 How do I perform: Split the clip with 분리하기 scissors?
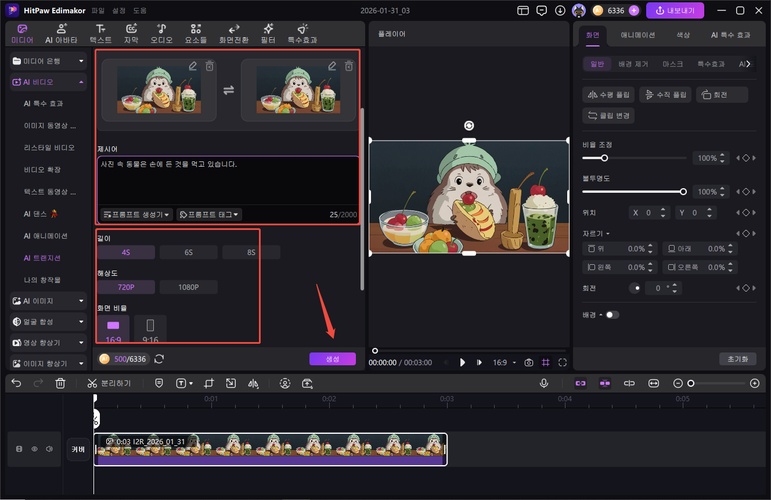point(109,383)
